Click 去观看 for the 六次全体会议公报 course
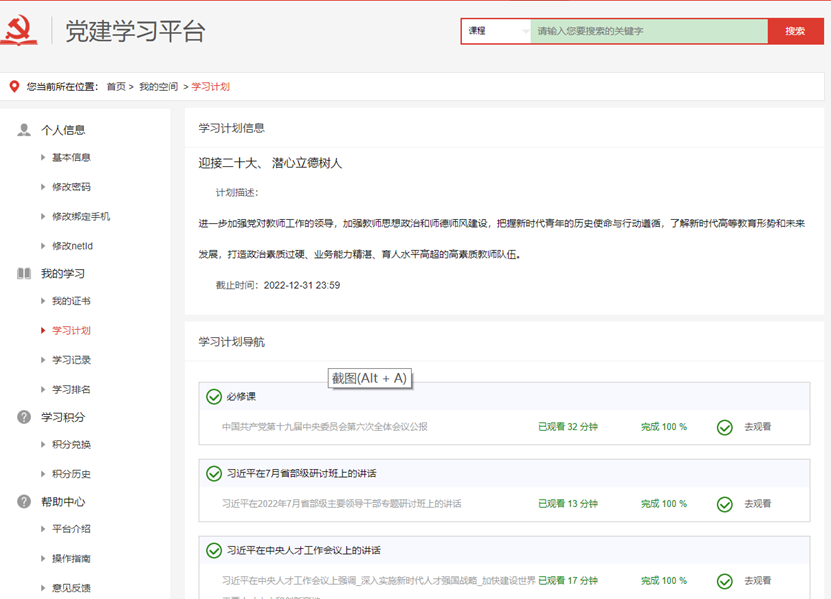This screenshot has width=831, height=599. 757,427
